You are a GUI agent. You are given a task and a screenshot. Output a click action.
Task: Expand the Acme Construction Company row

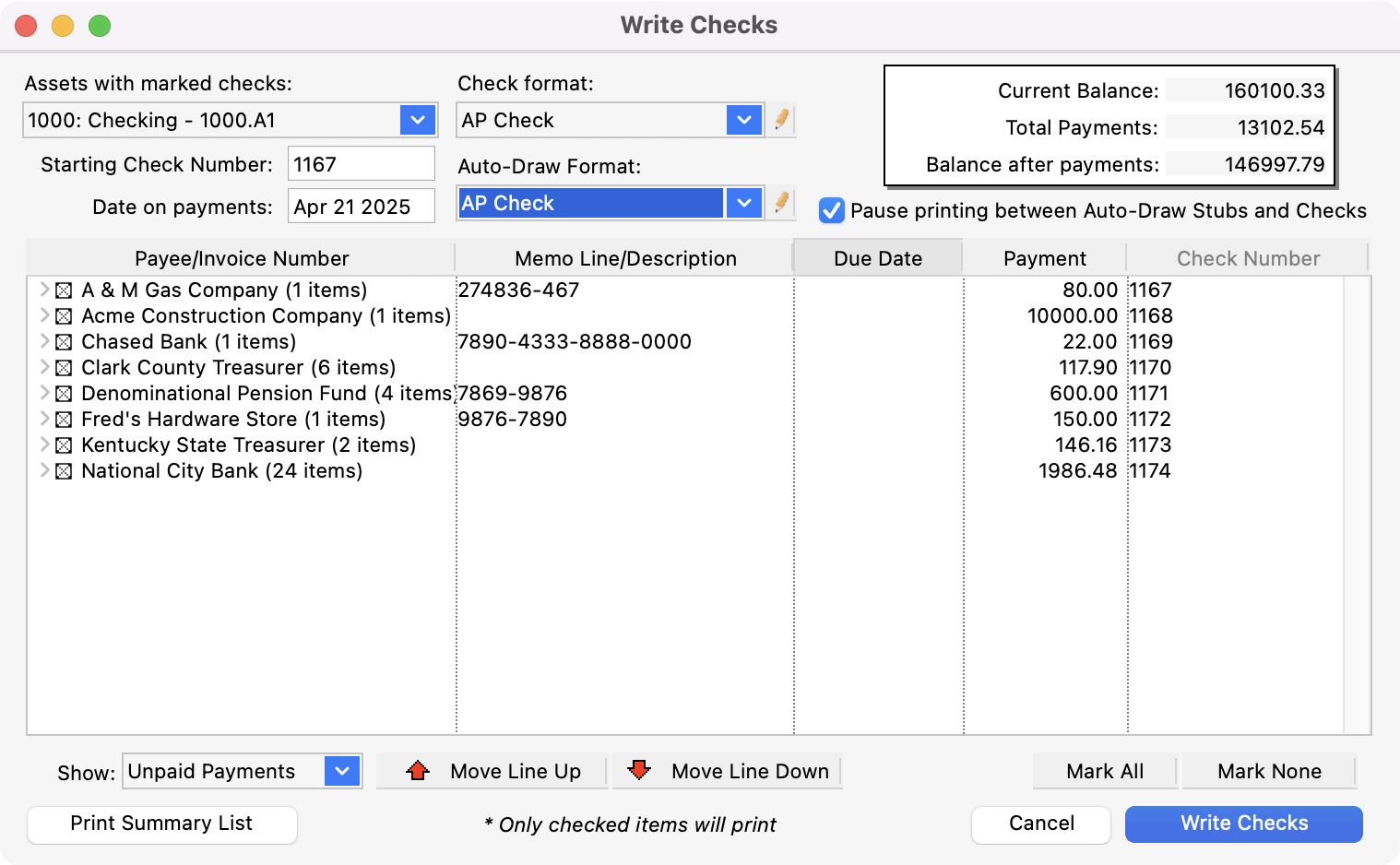[43, 315]
